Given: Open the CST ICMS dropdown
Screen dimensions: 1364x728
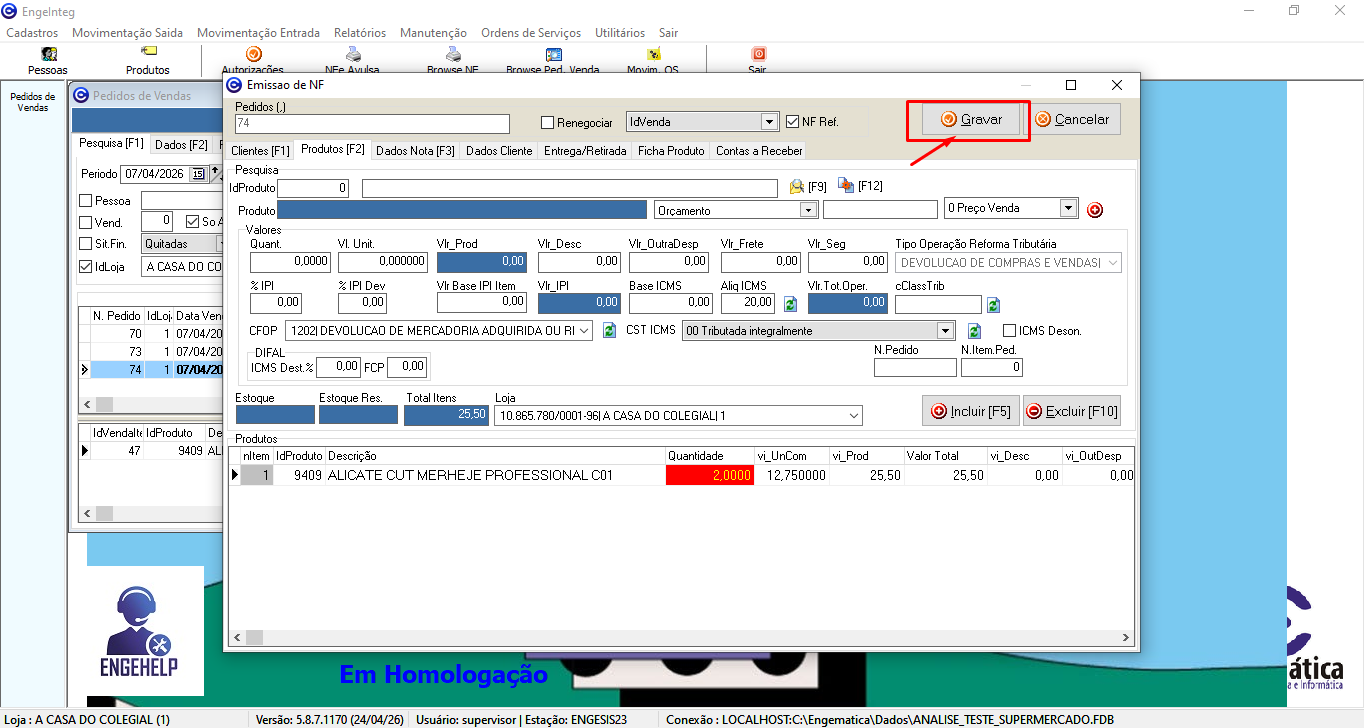Looking at the screenshot, I should click(x=945, y=330).
